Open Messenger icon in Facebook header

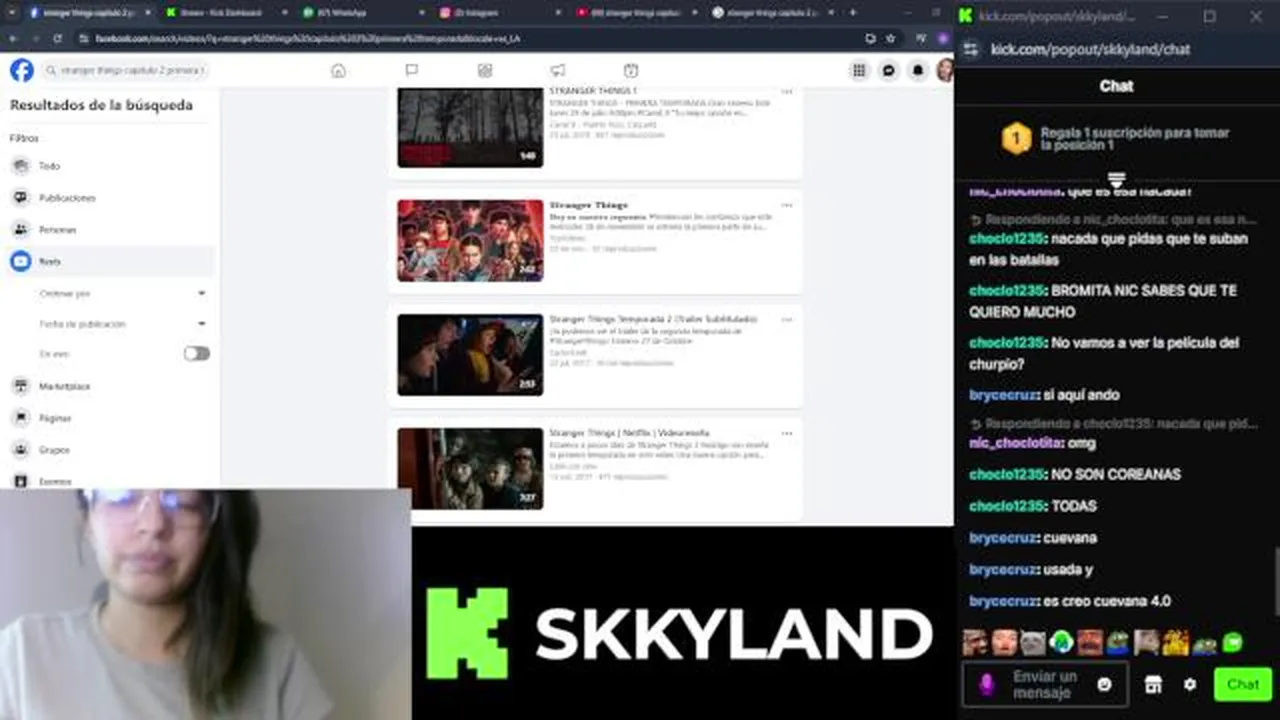(888, 70)
